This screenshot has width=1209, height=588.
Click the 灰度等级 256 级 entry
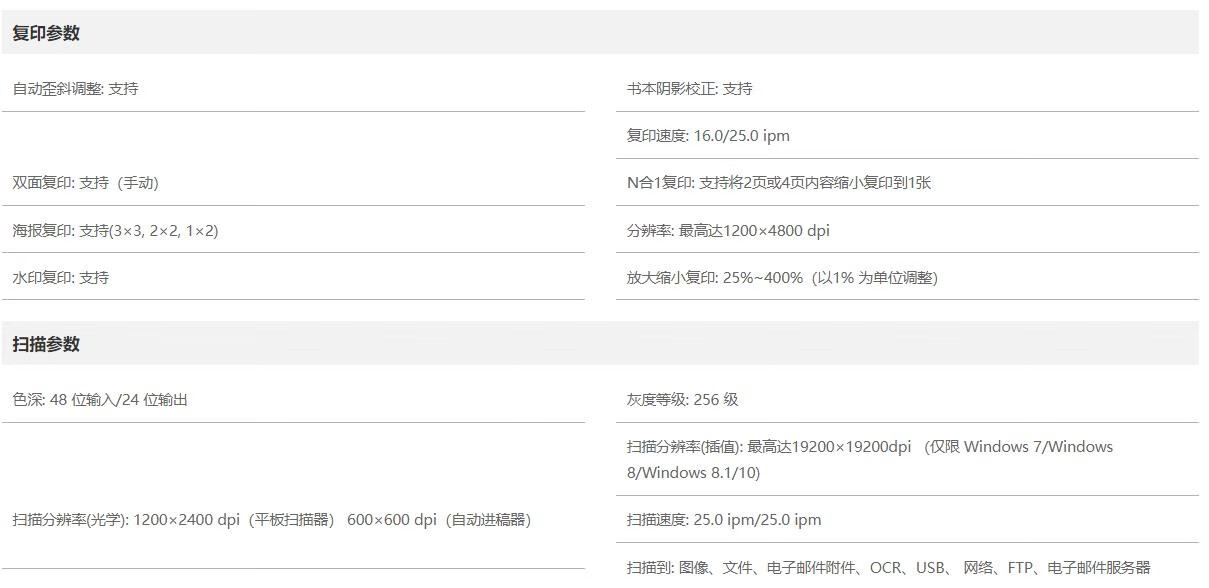tap(682, 399)
